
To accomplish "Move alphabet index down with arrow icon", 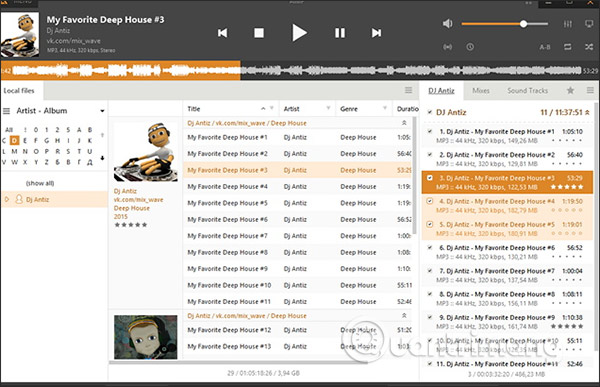I will click(x=102, y=158).
